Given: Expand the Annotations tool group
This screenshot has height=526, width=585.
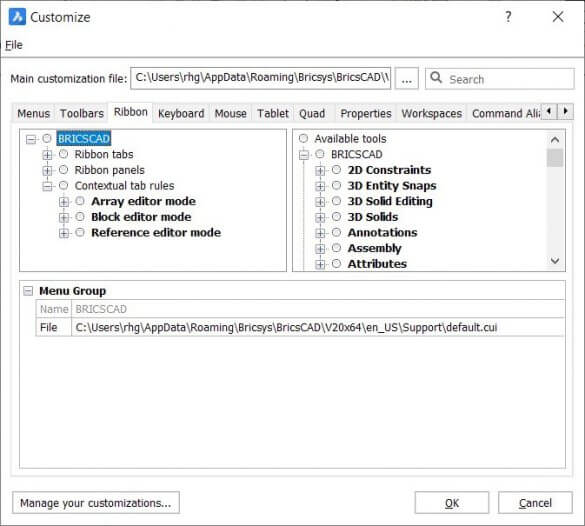Looking at the screenshot, I should click(320, 233).
